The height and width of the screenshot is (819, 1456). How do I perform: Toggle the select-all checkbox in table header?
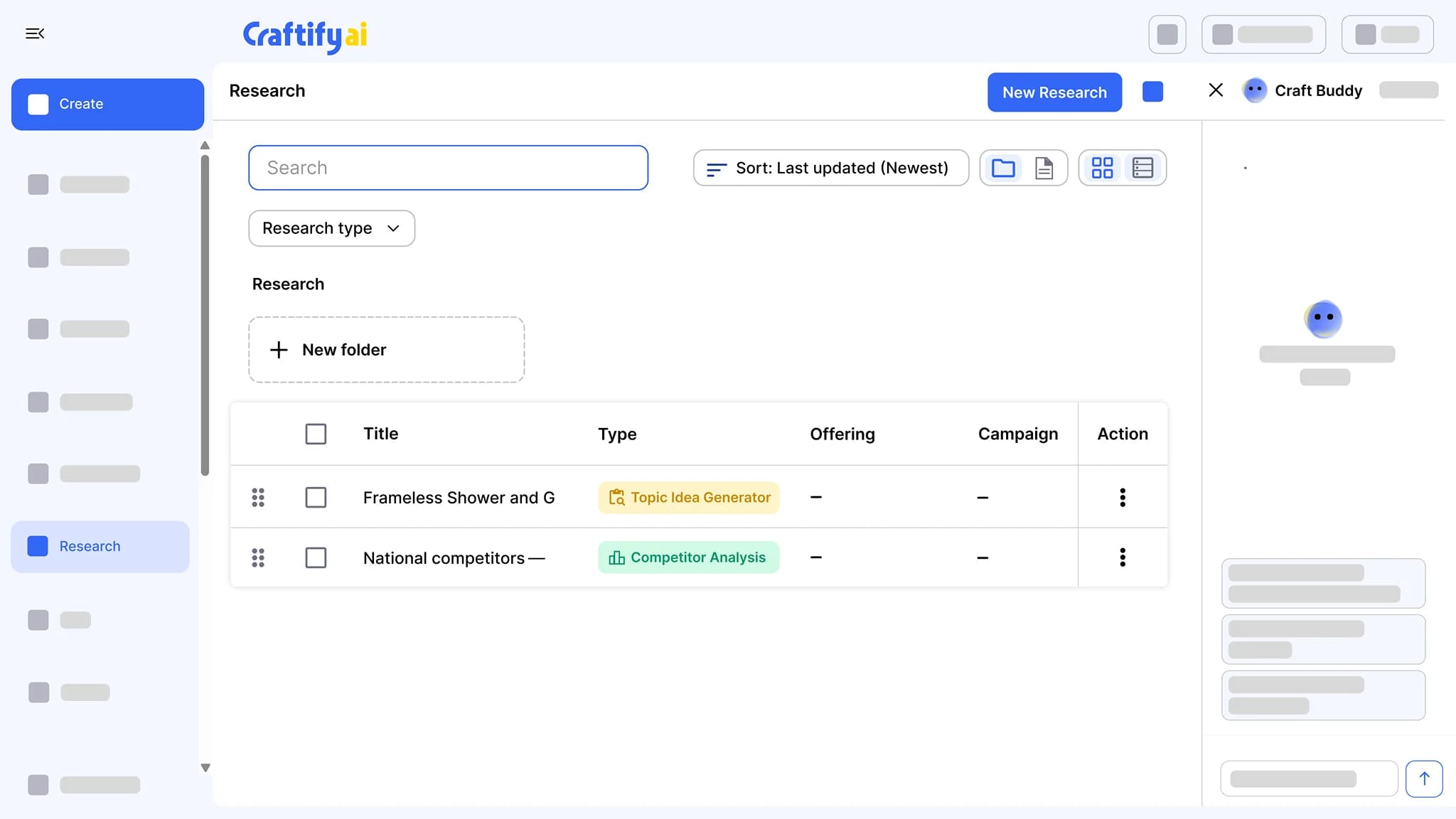[x=316, y=434]
